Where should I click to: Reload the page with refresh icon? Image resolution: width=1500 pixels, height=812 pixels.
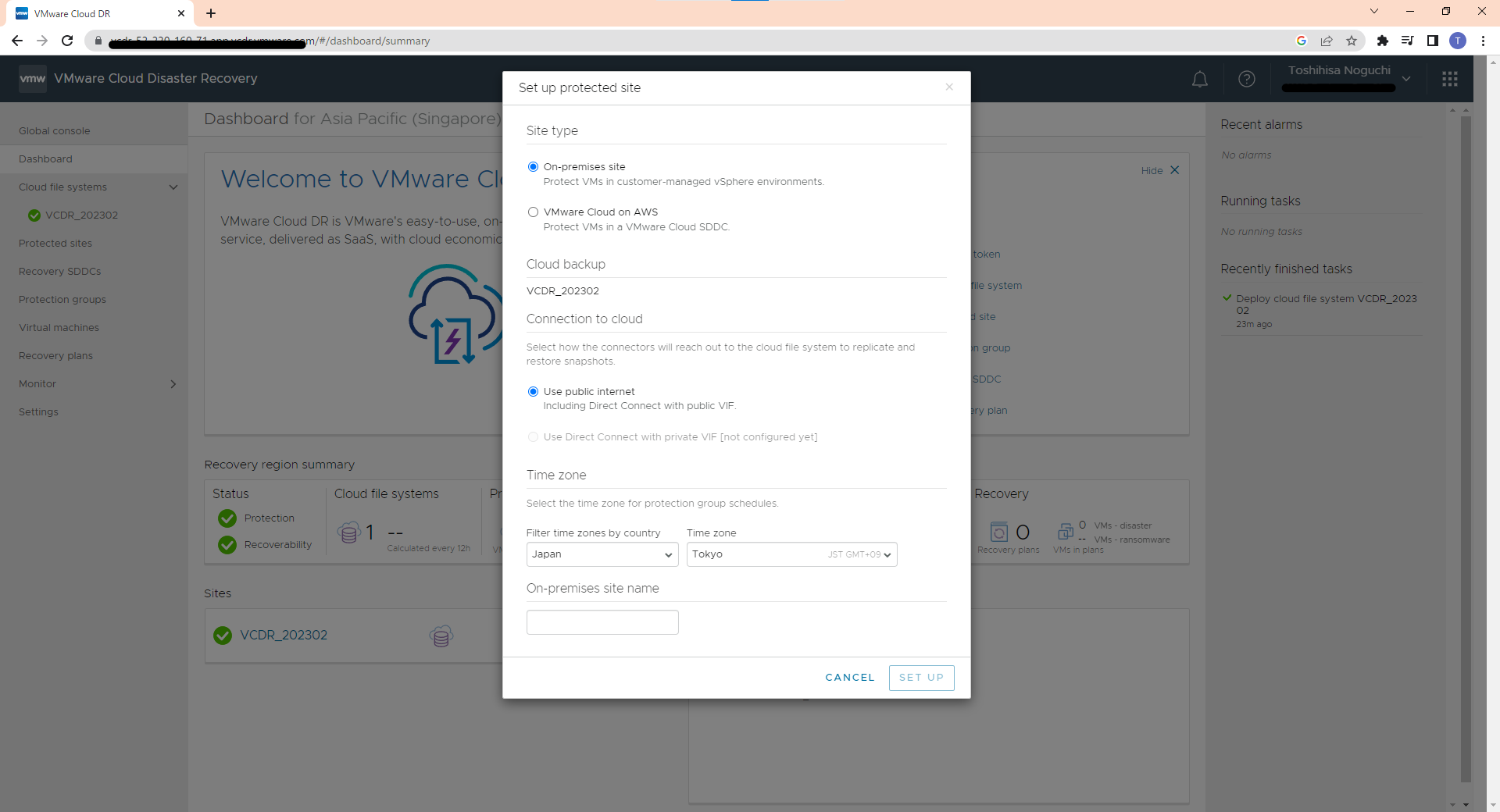point(67,41)
